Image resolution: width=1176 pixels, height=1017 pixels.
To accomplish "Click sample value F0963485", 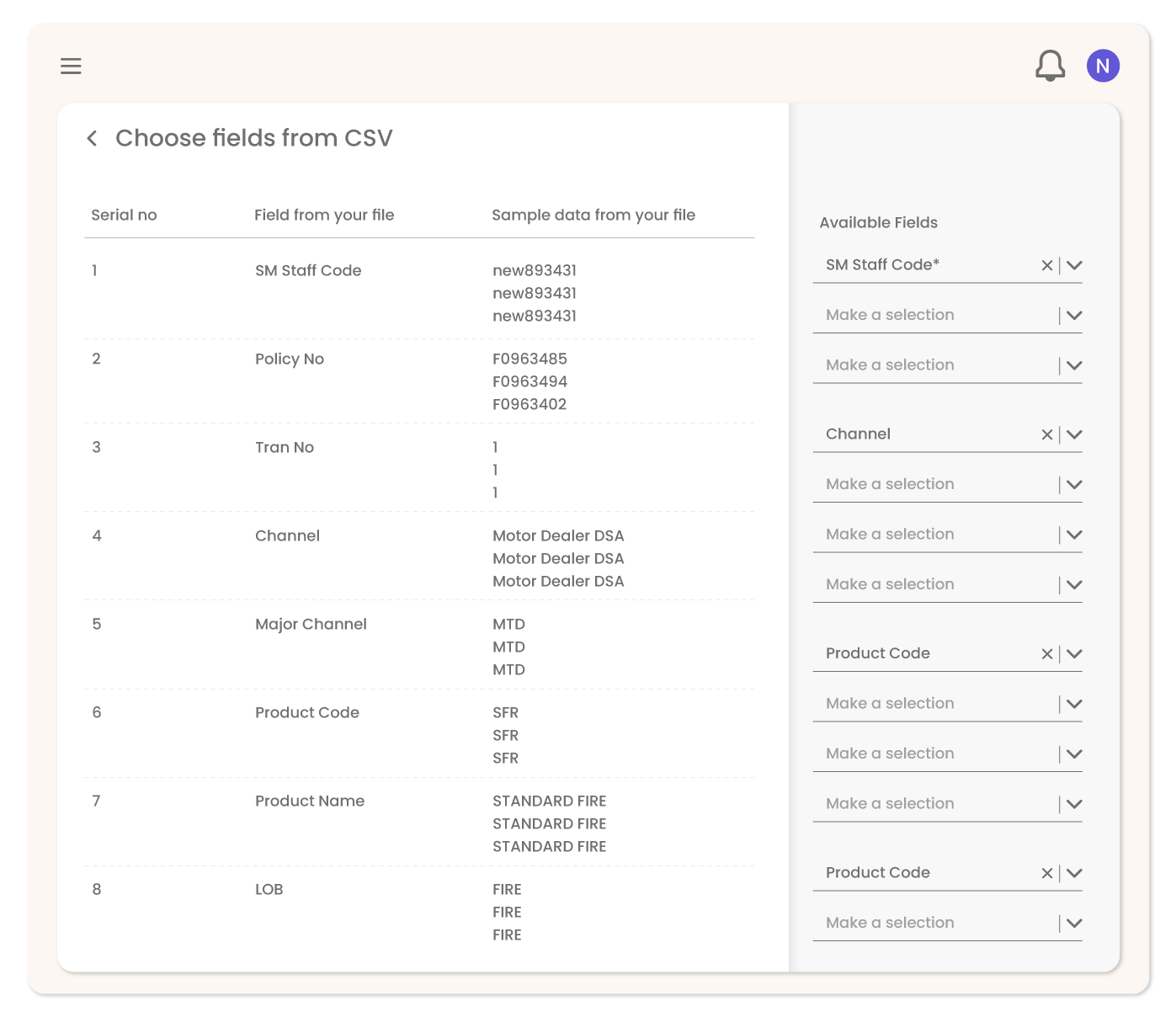I will click(529, 359).
